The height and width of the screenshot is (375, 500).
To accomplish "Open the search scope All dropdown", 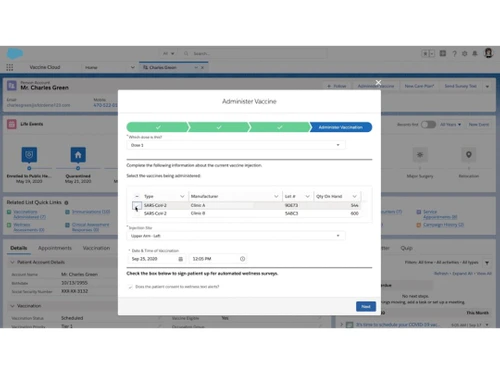I will tap(169, 53).
